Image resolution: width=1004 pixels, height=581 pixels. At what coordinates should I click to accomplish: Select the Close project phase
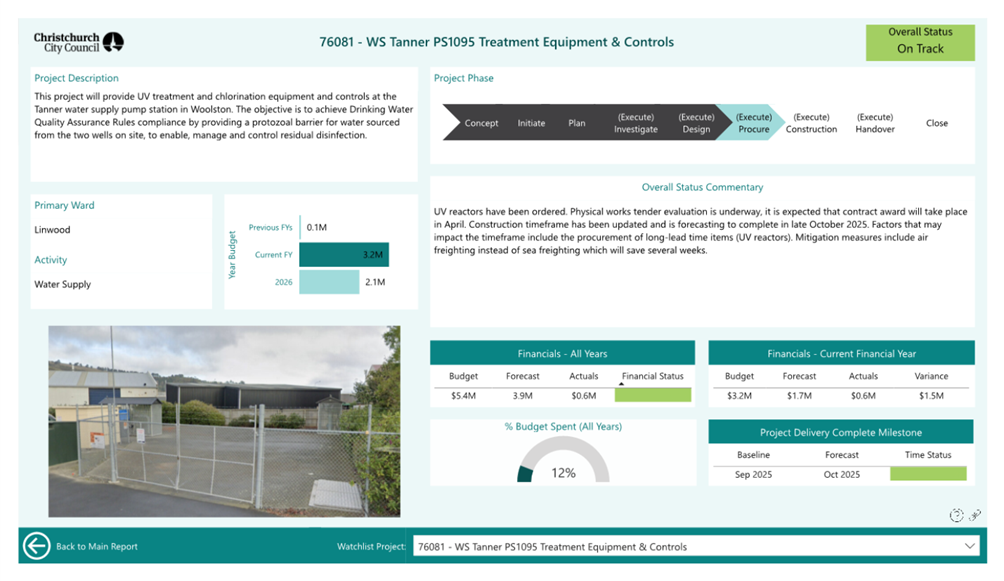(937, 123)
